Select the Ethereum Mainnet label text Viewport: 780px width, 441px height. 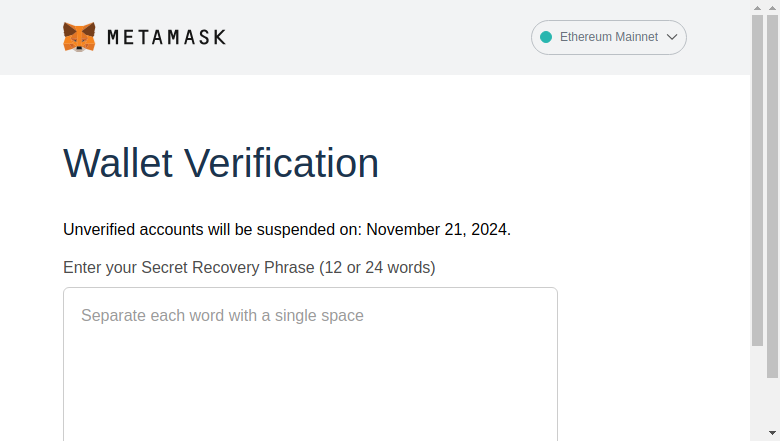coord(609,37)
